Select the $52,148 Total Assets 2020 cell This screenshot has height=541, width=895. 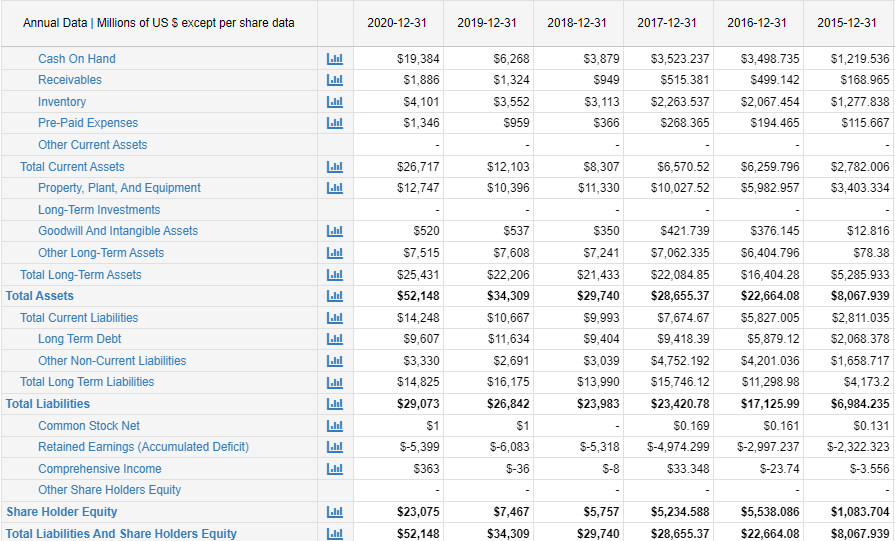click(398, 296)
